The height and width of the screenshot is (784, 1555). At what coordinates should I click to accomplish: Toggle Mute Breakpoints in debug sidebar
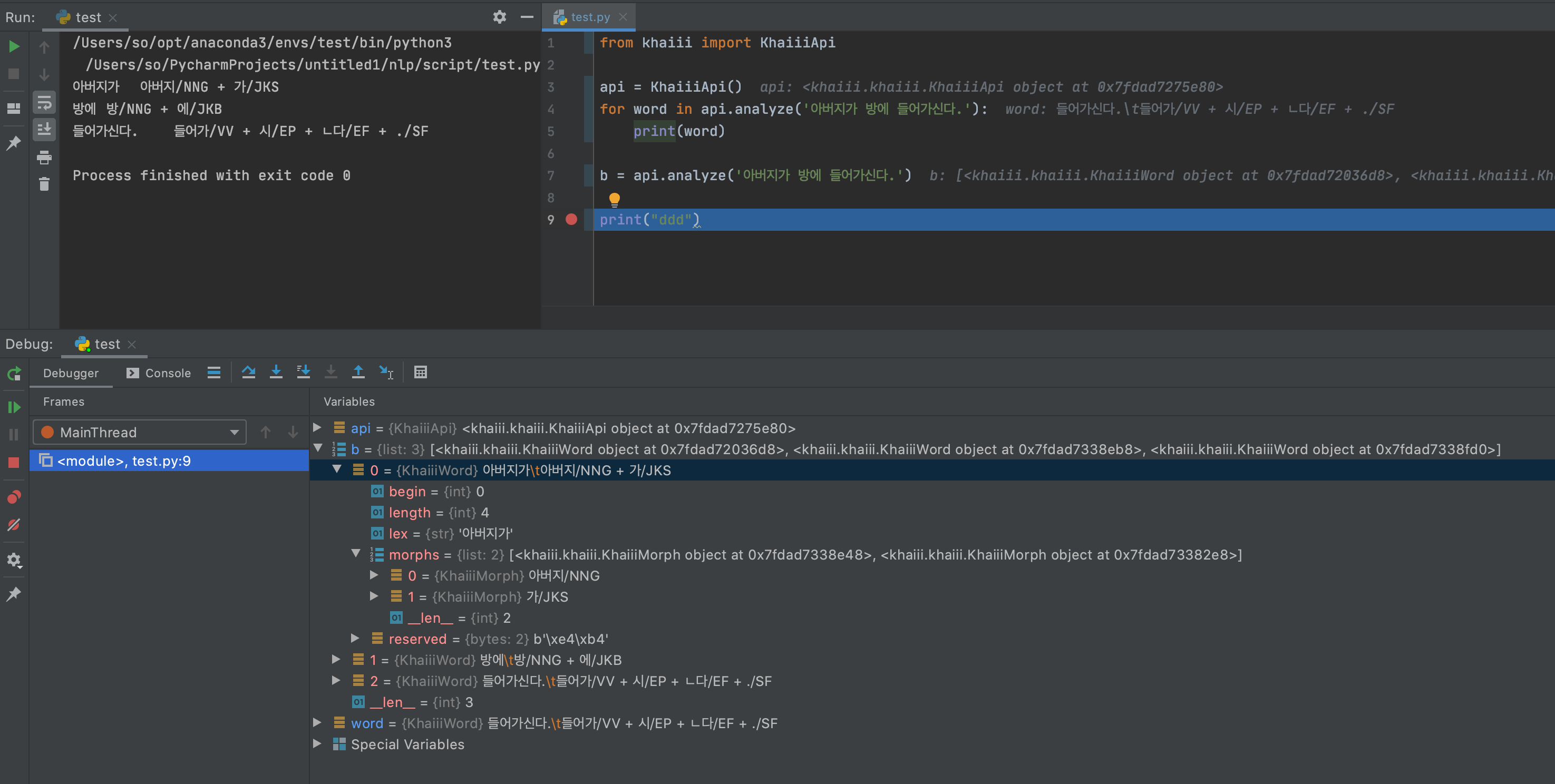coord(14,524)
